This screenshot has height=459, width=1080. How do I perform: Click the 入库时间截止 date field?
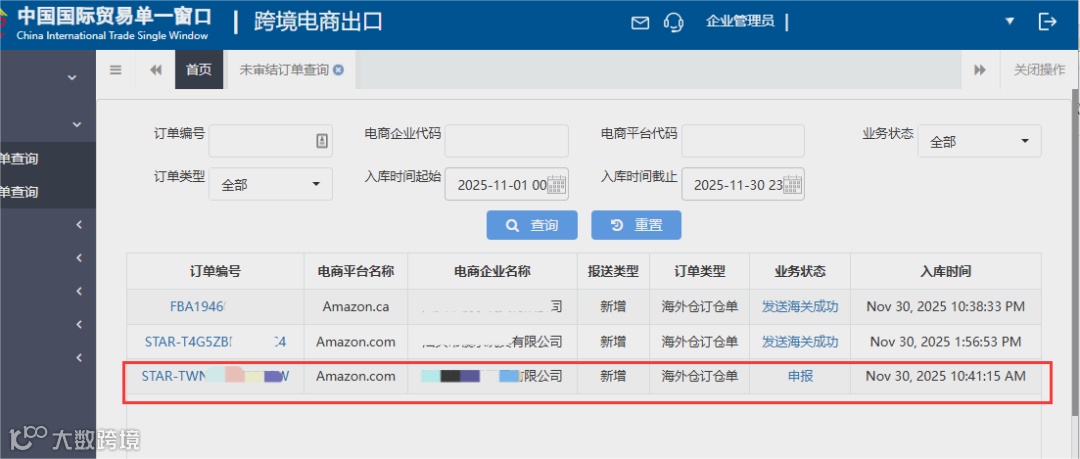(743, 184)
